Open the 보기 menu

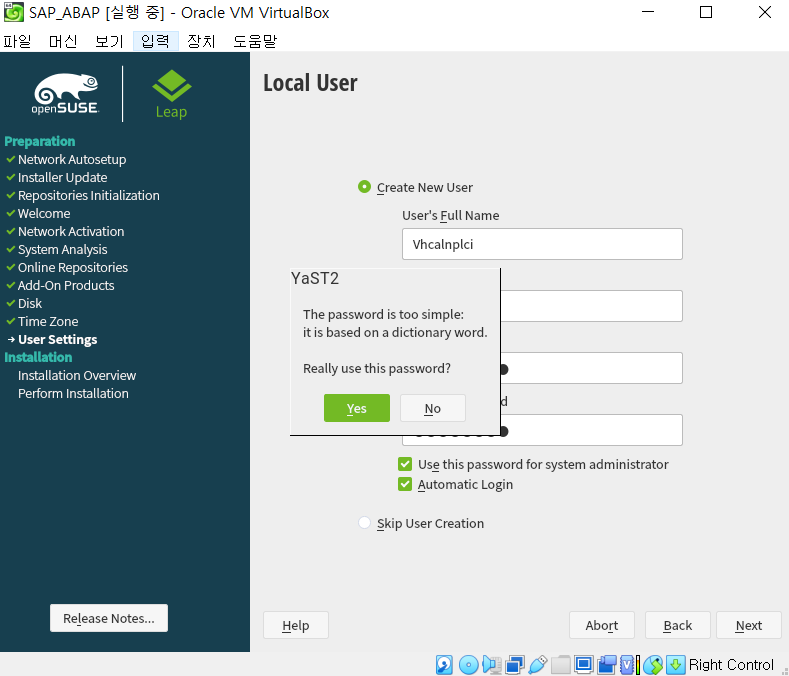109,41
